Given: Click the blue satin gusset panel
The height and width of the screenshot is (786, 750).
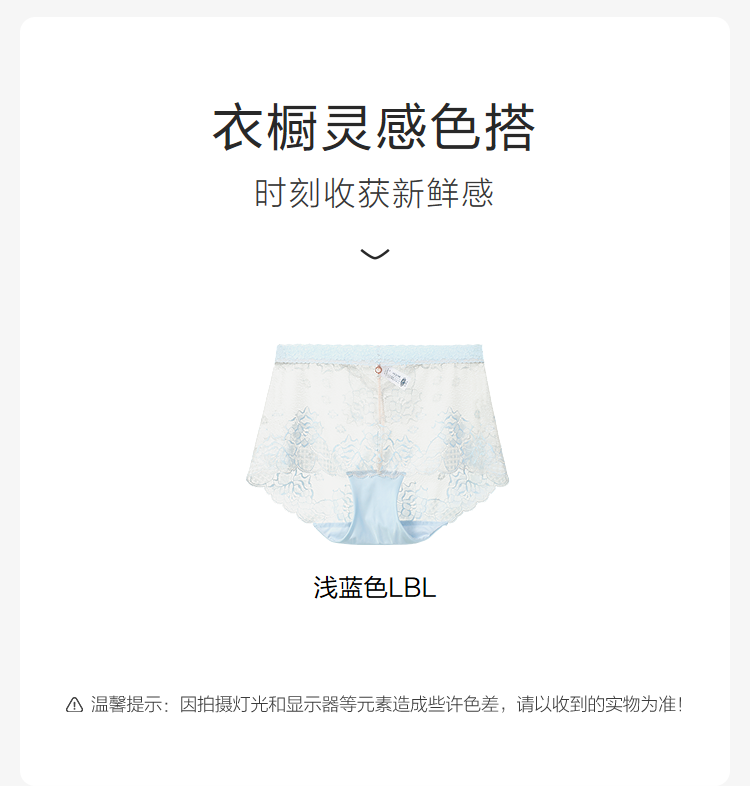Looking at the screenshot, I should coord(376,506).
